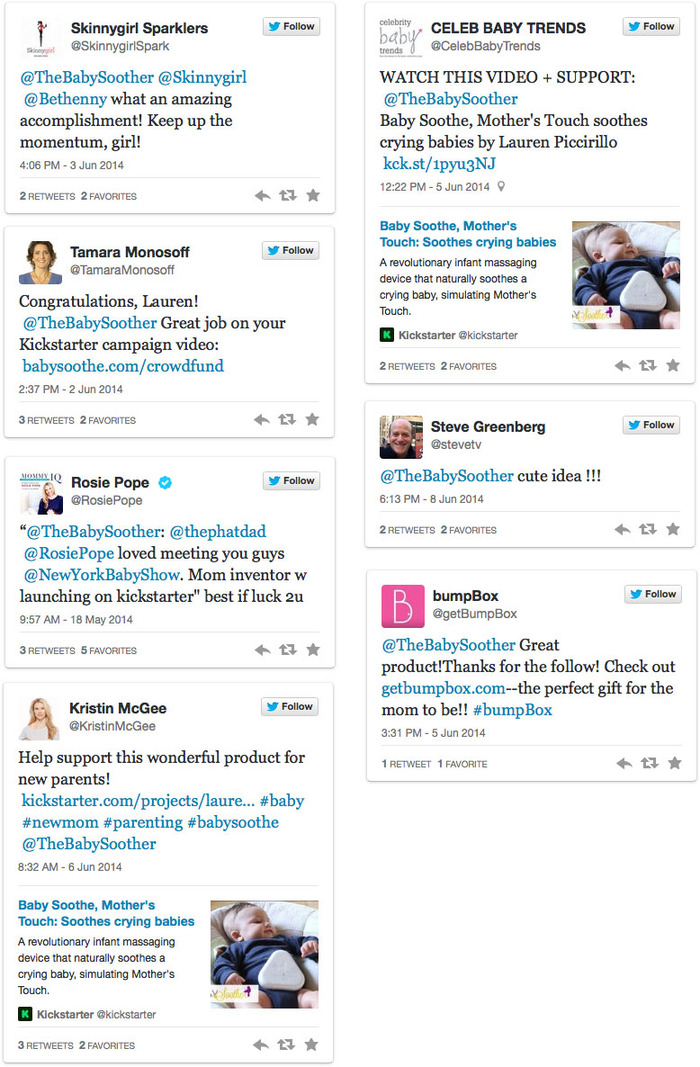Retweet Kristin McGee's tweet
Screen dimensions: 700x1067
[x=286, y=1045]
